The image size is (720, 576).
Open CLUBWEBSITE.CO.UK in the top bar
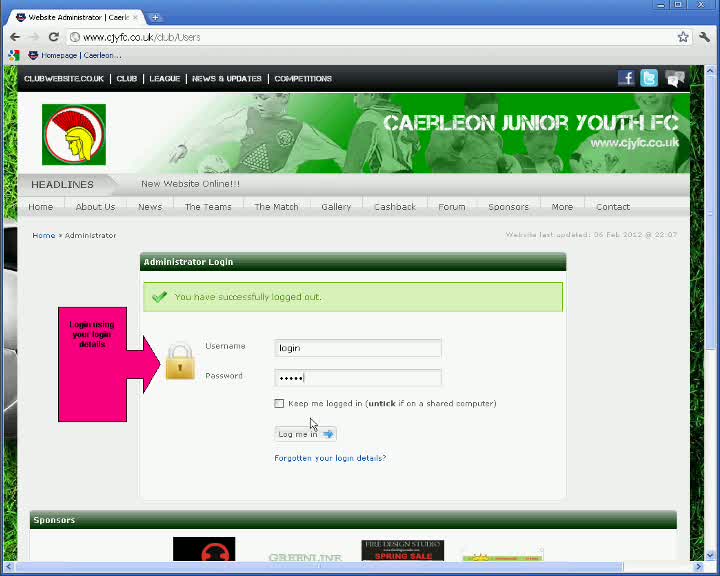point(64,79)
